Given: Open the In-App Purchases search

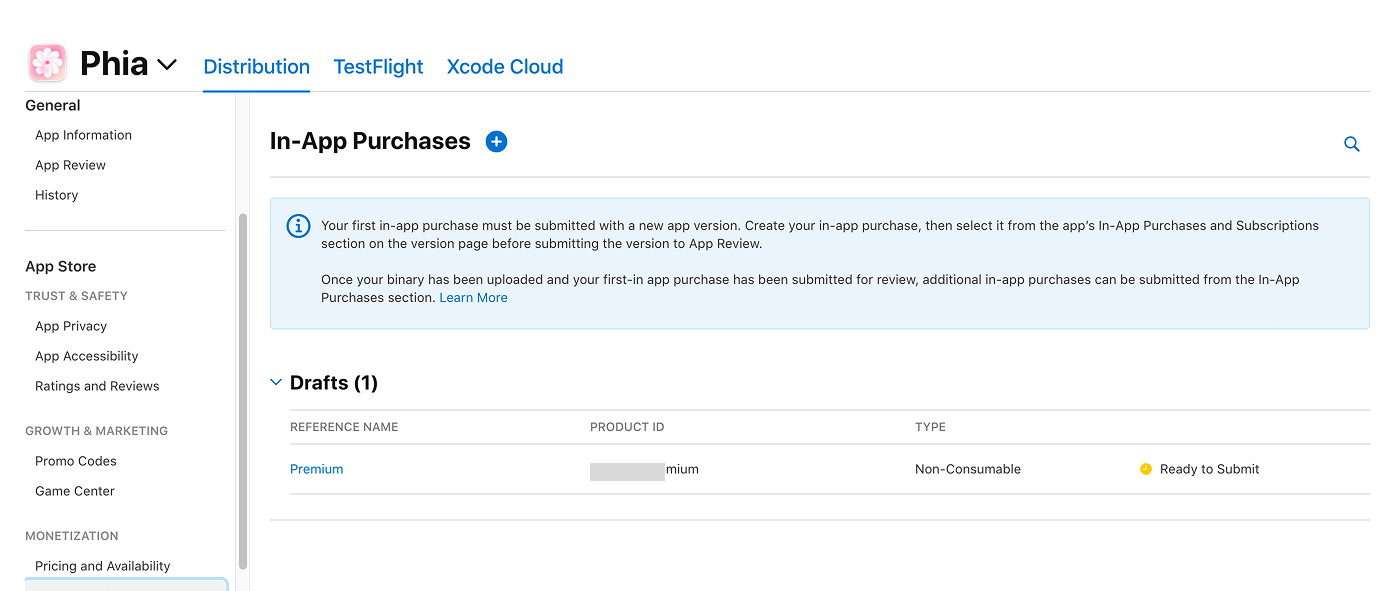Looking at the screenshot, I should 1351,144.
